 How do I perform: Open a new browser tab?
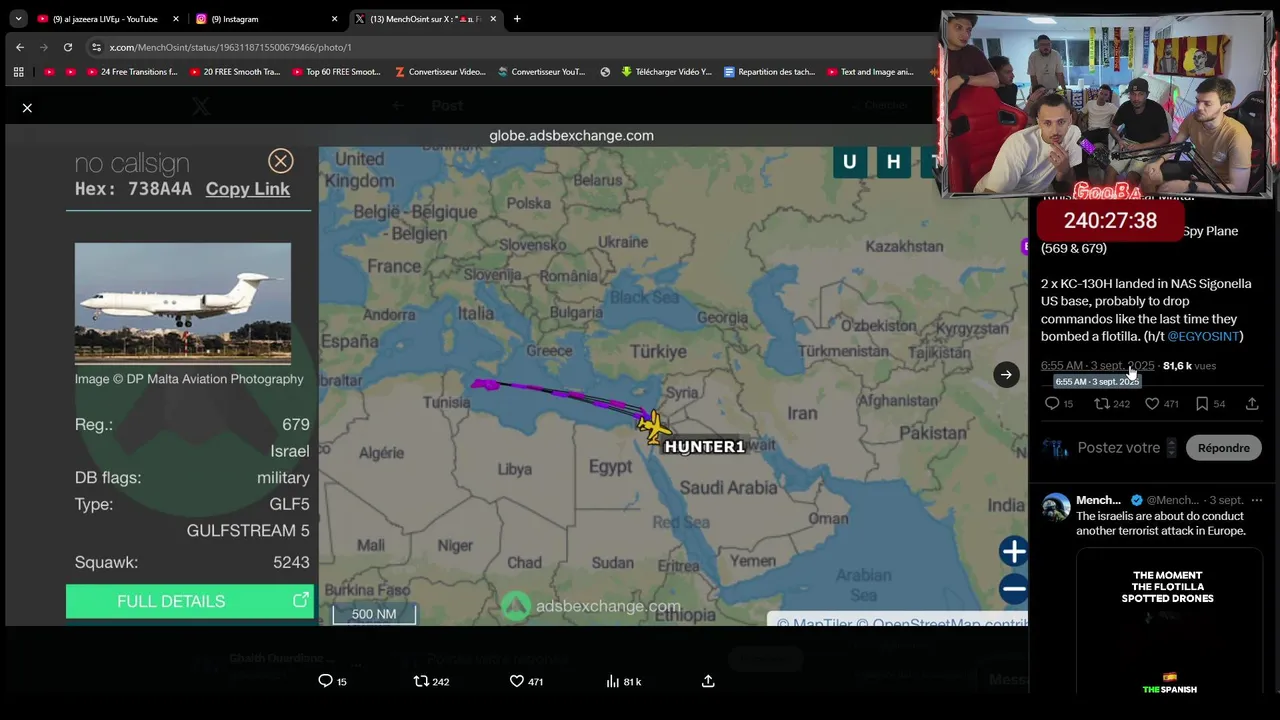[517, 19]
